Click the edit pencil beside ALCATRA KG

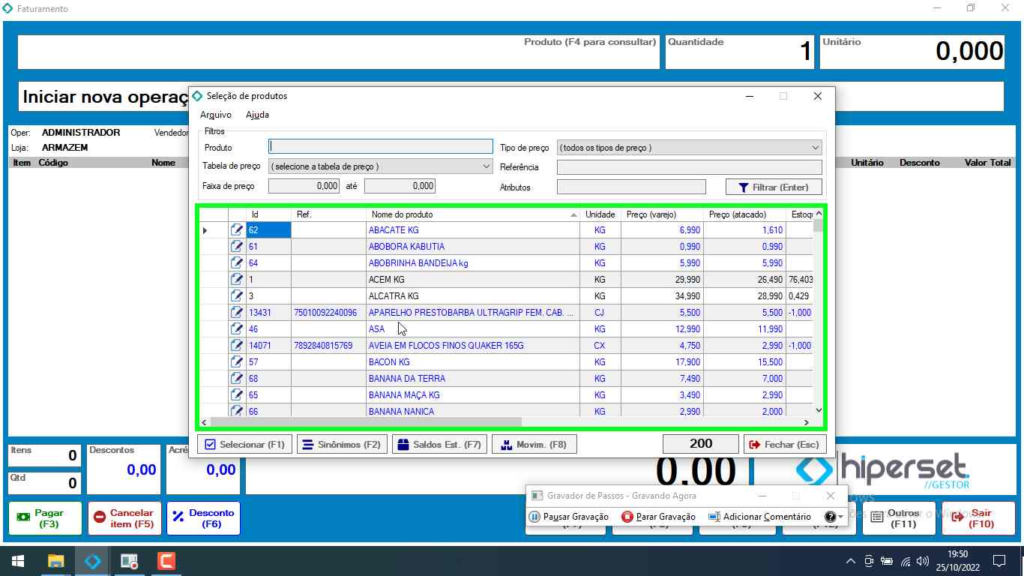(237, 296)
